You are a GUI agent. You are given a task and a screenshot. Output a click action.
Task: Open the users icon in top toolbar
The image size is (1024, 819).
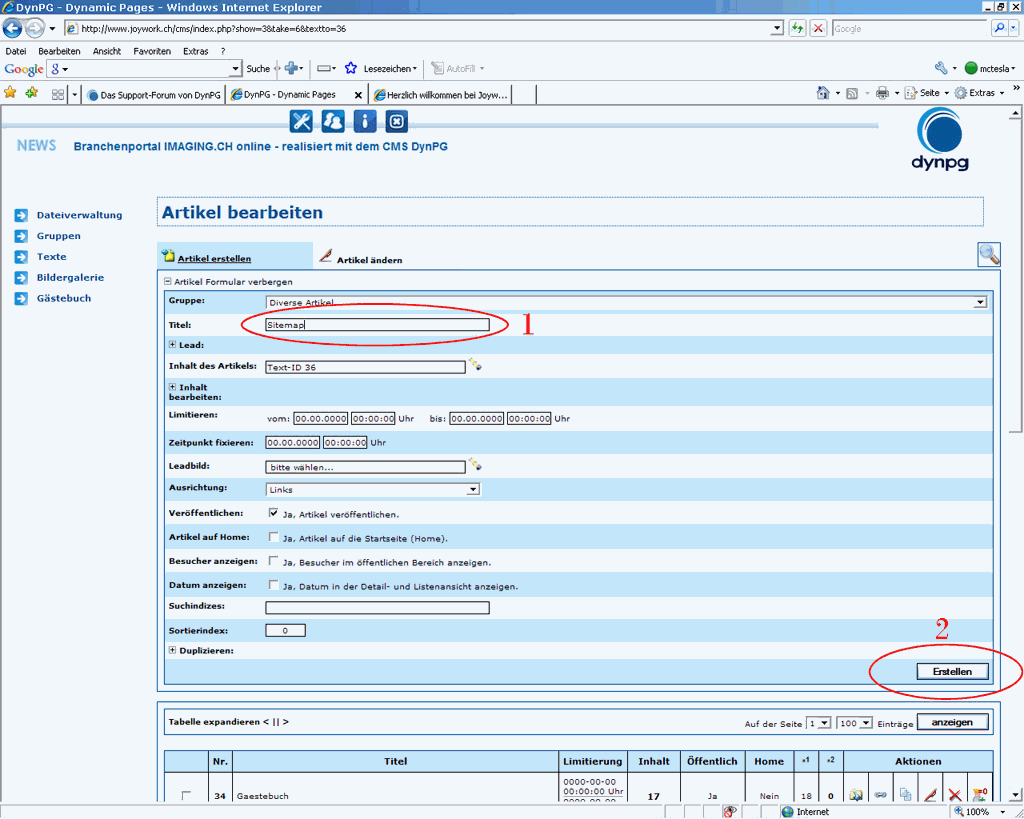click(333, 121)
